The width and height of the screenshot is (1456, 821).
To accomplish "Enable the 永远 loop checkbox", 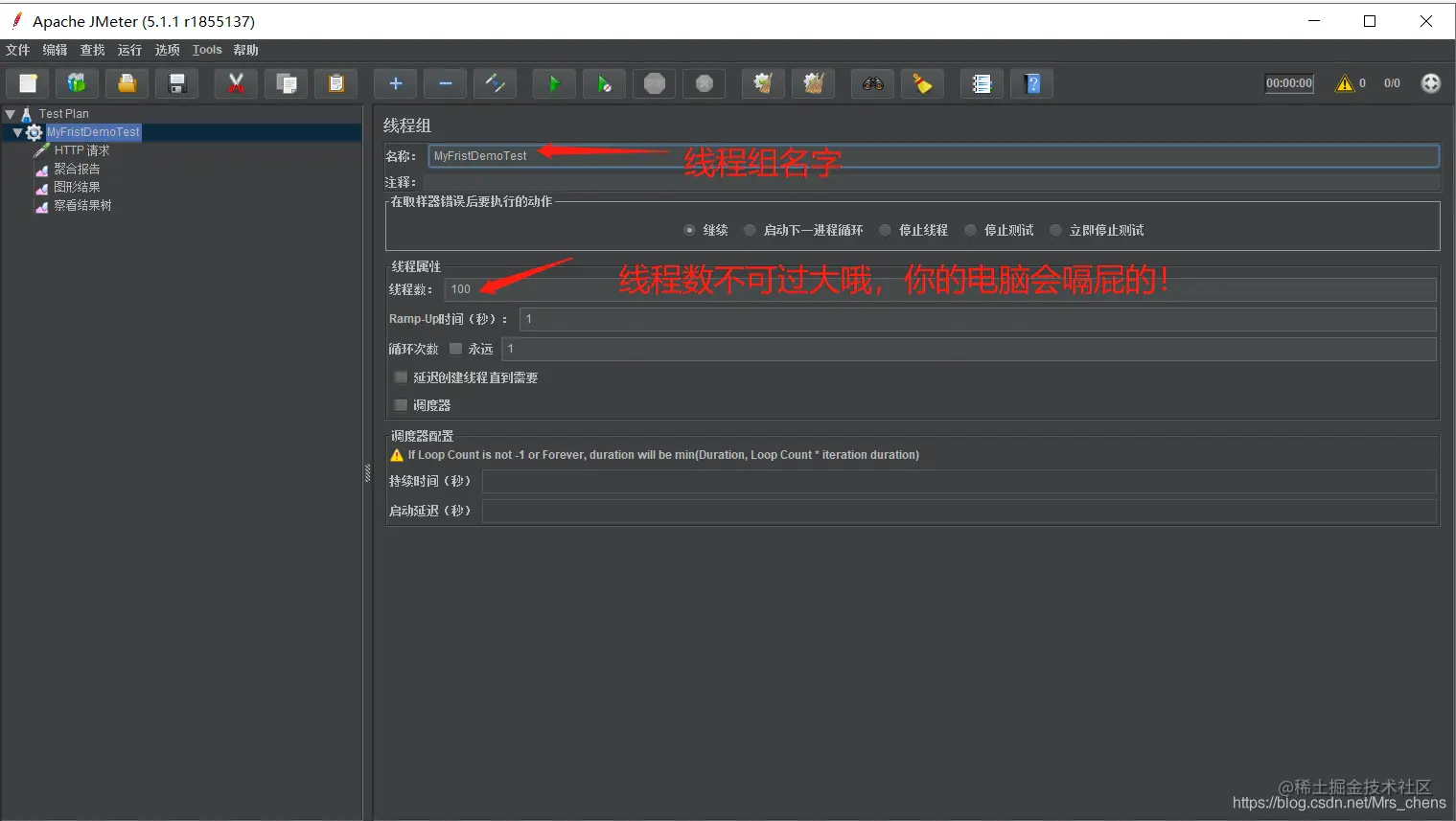I will (x=455, y=349).
